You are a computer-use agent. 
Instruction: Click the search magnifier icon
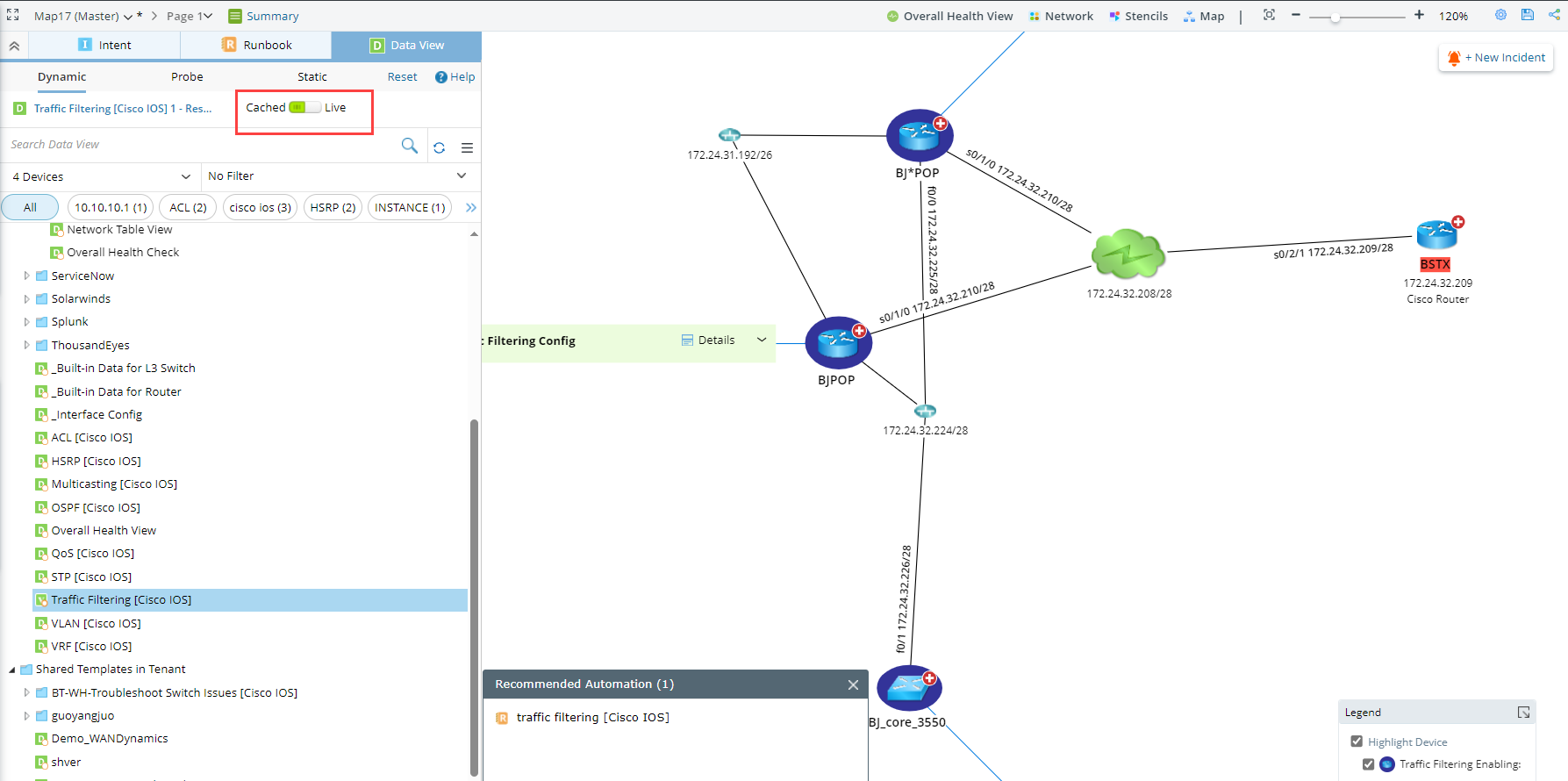(x=409, y=146)
